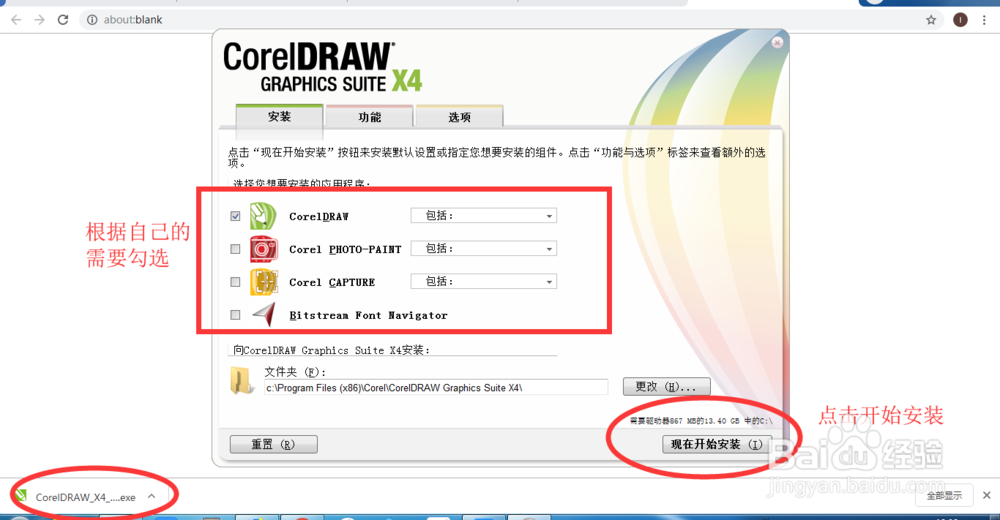Click the Bitstream Font Navigator arrow icon
Screen dimensions: 1000x520
[x=263, y=315]
